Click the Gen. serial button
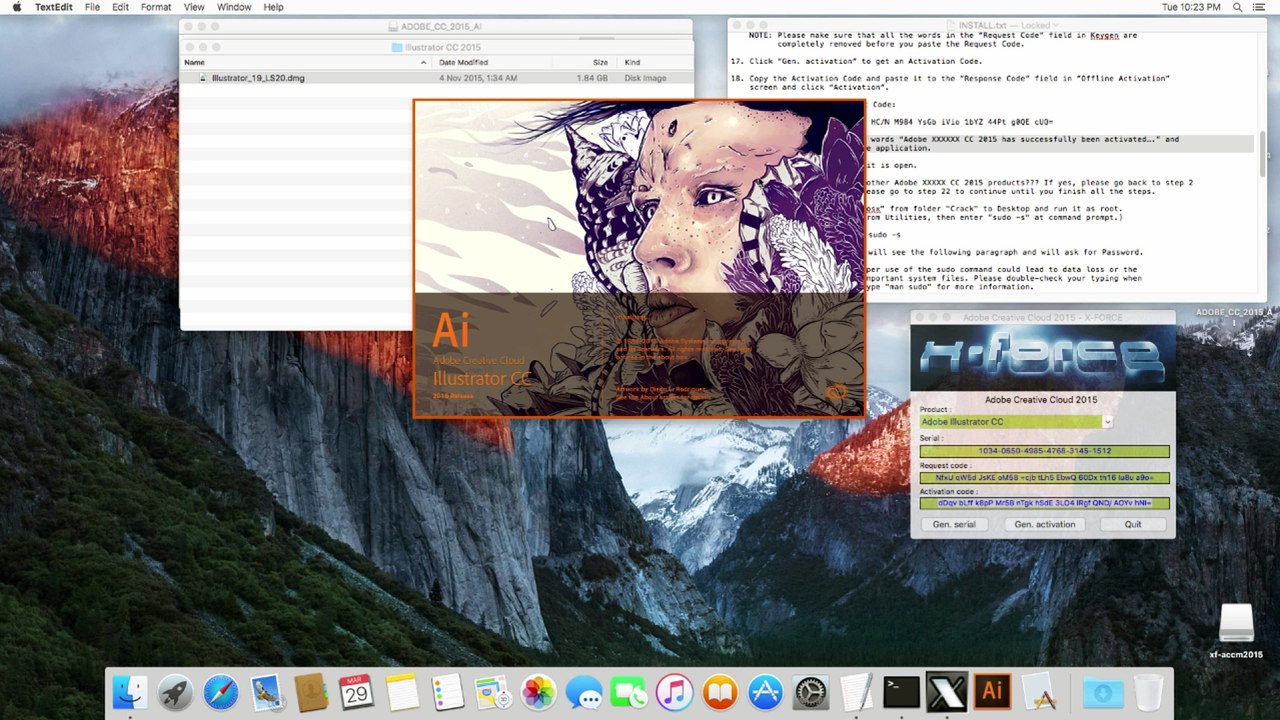This screenshot has width=1280, height=720. (x=954, y=524)
